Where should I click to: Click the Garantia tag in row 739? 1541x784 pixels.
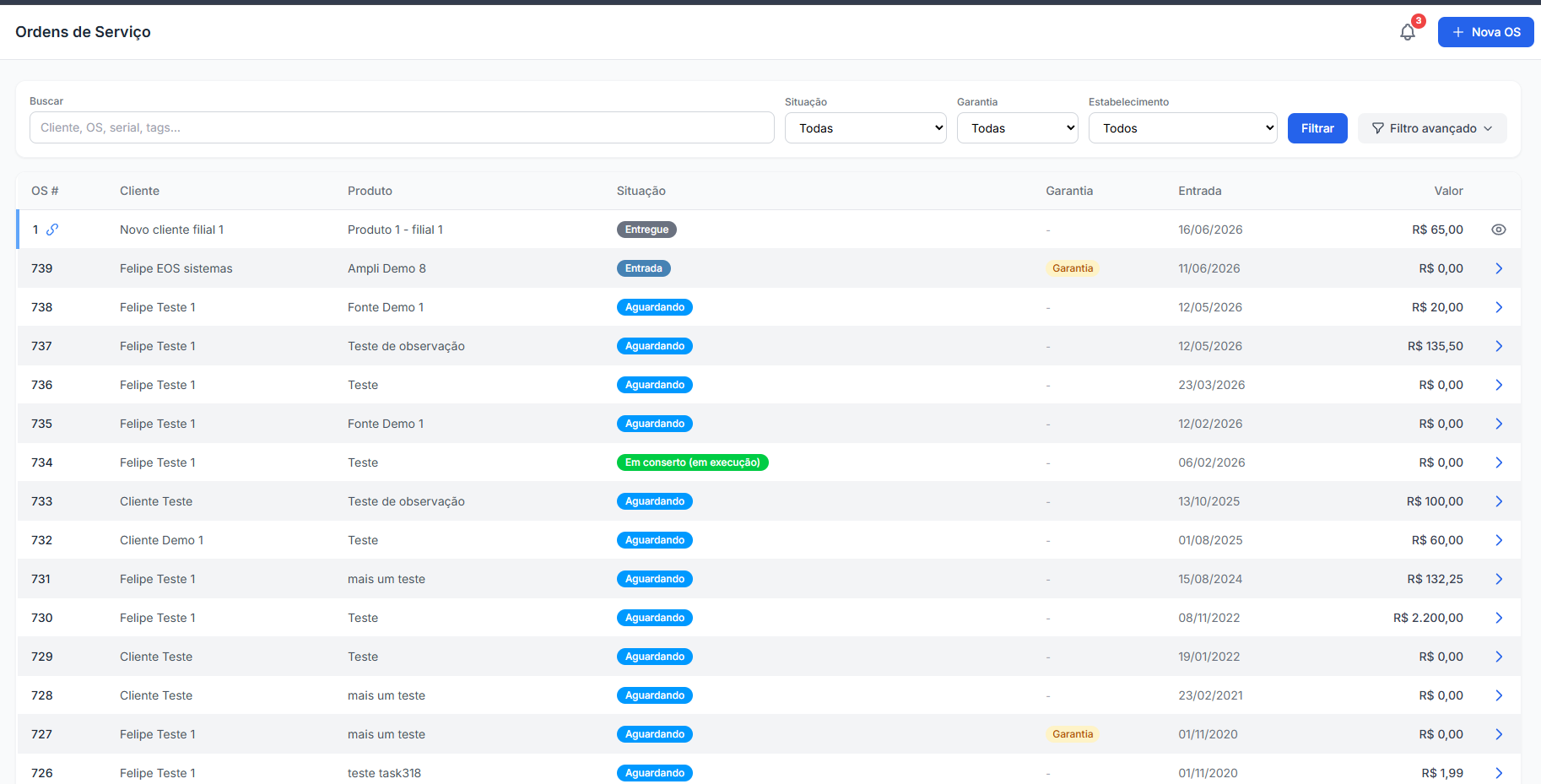pos(1073,268)
